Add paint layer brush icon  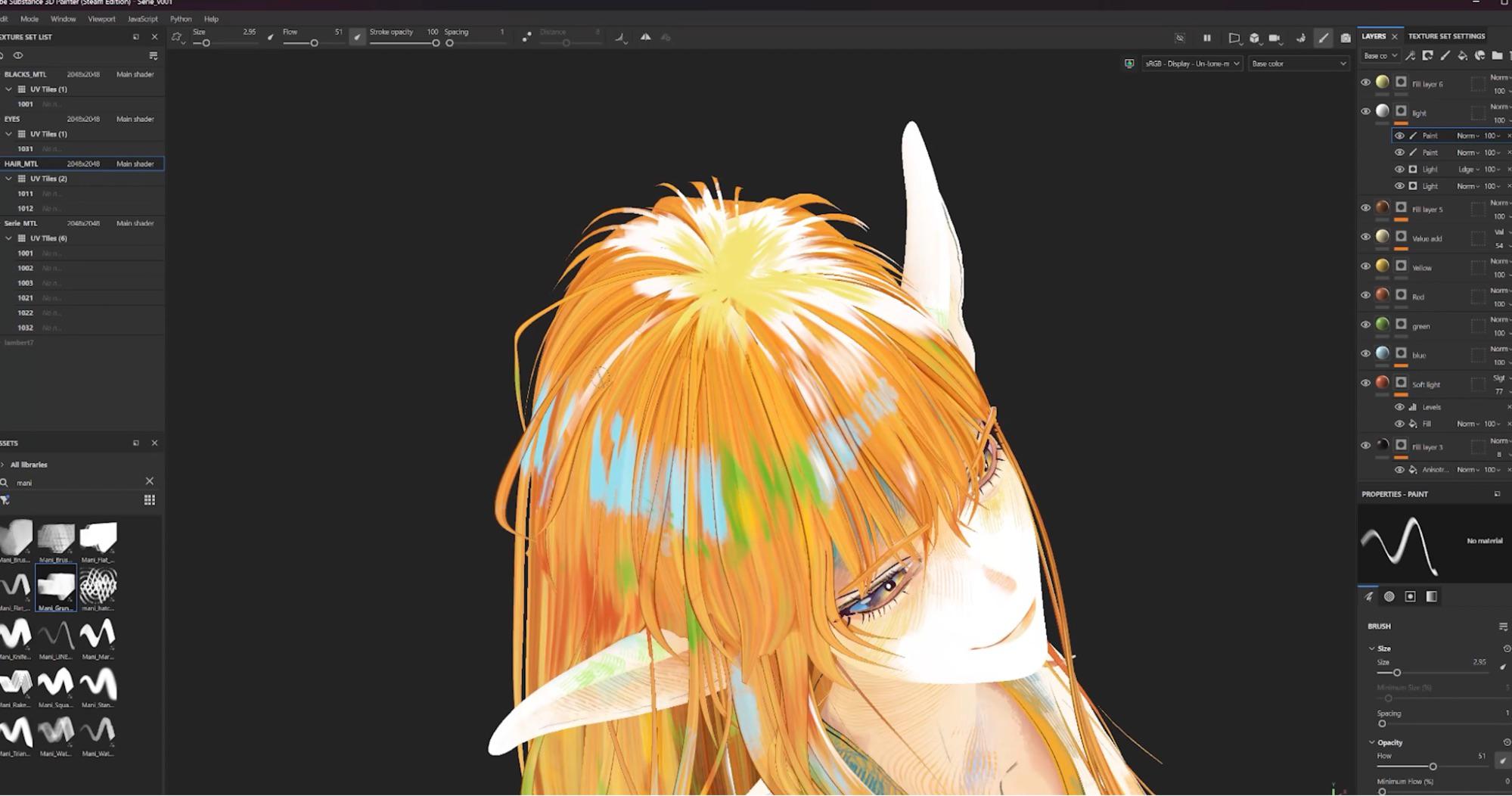[1445, 55]
